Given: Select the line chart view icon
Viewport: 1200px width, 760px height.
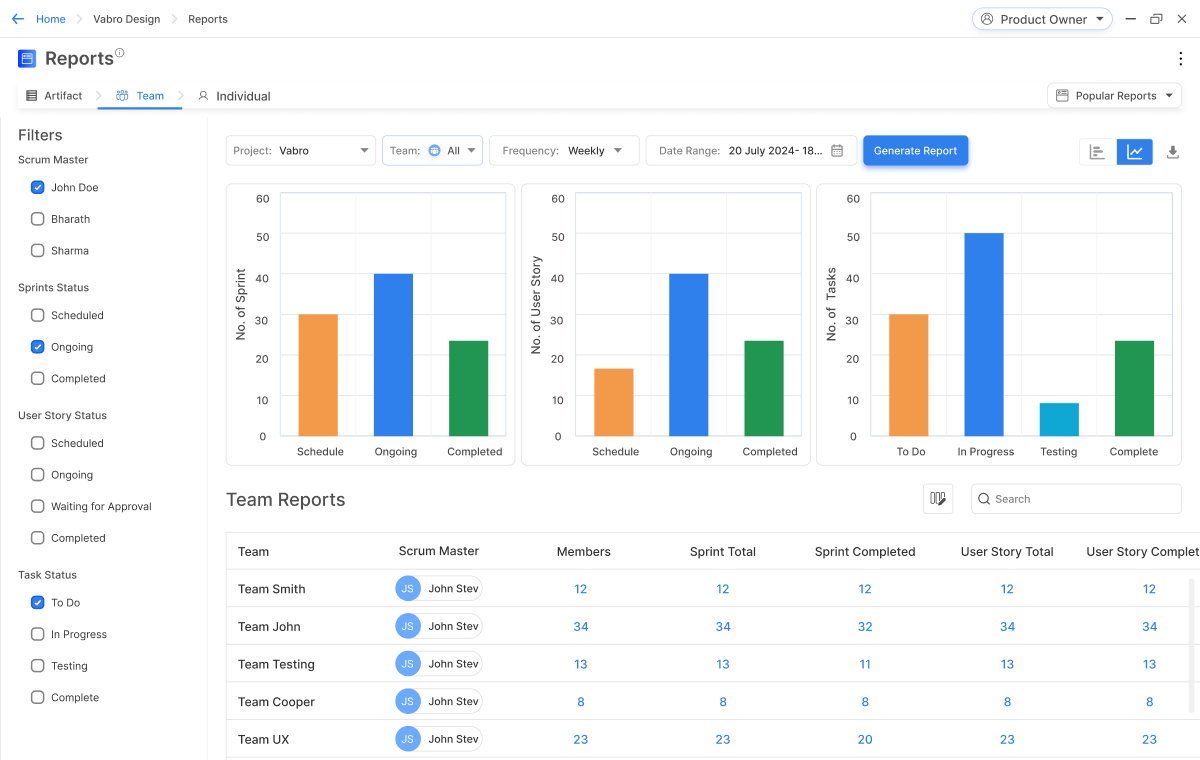Looking at the screenshot, I should (x=1135, y=152).
